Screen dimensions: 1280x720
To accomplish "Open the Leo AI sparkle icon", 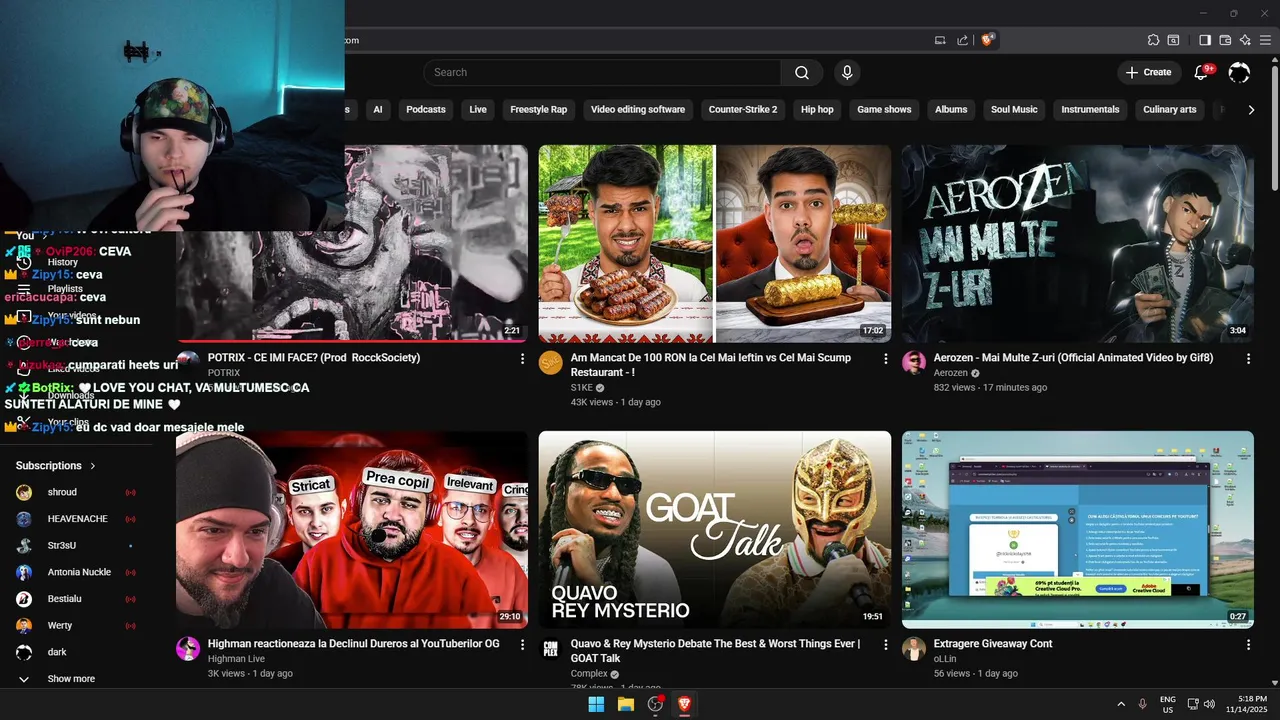I will coord(1245,40).
